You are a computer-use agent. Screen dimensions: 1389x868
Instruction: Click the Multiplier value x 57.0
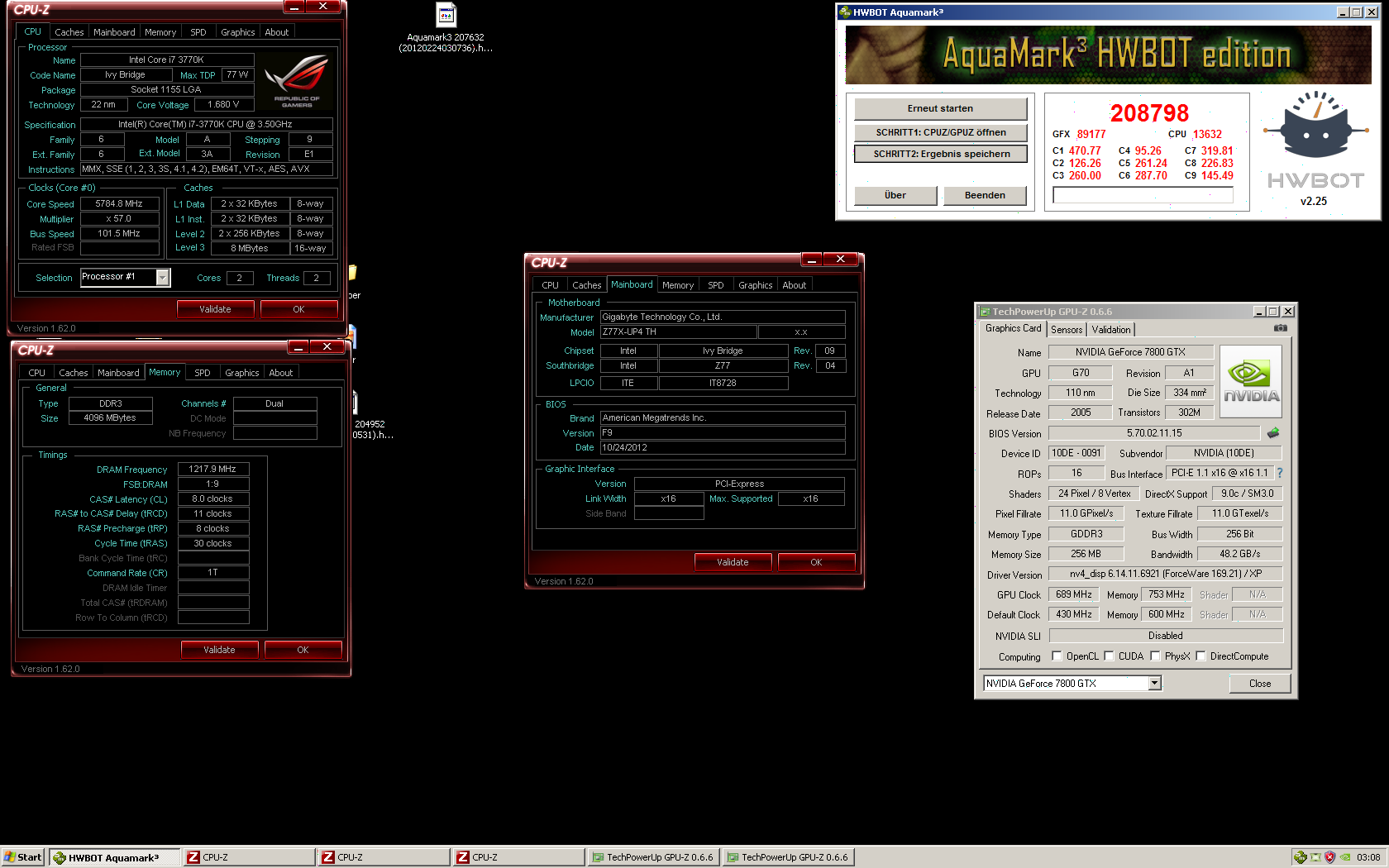point(119,218)
